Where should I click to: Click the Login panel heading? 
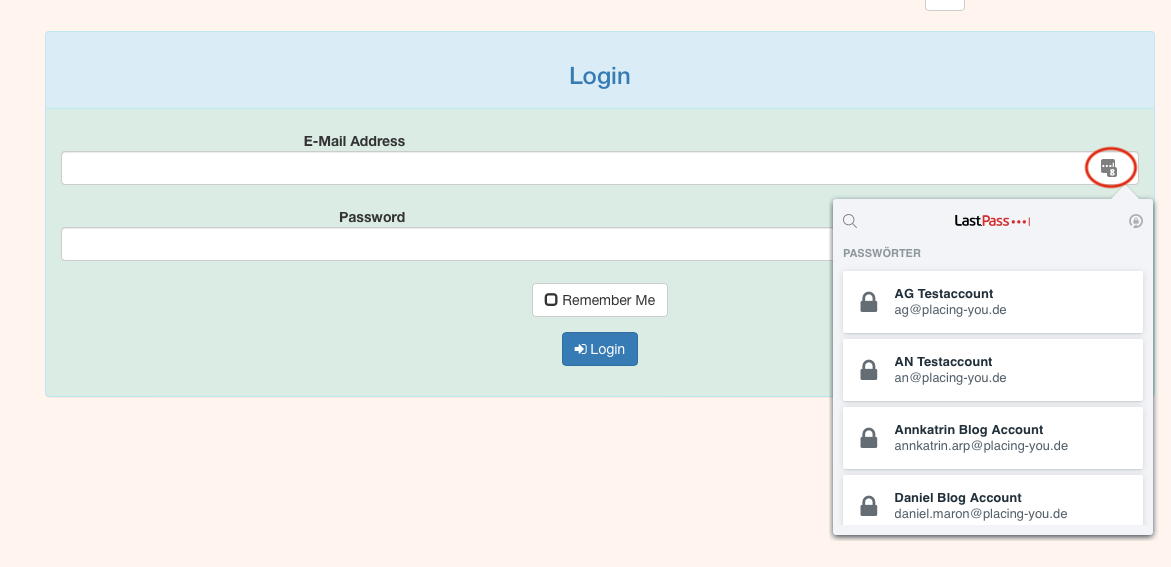tap(599, 76)
